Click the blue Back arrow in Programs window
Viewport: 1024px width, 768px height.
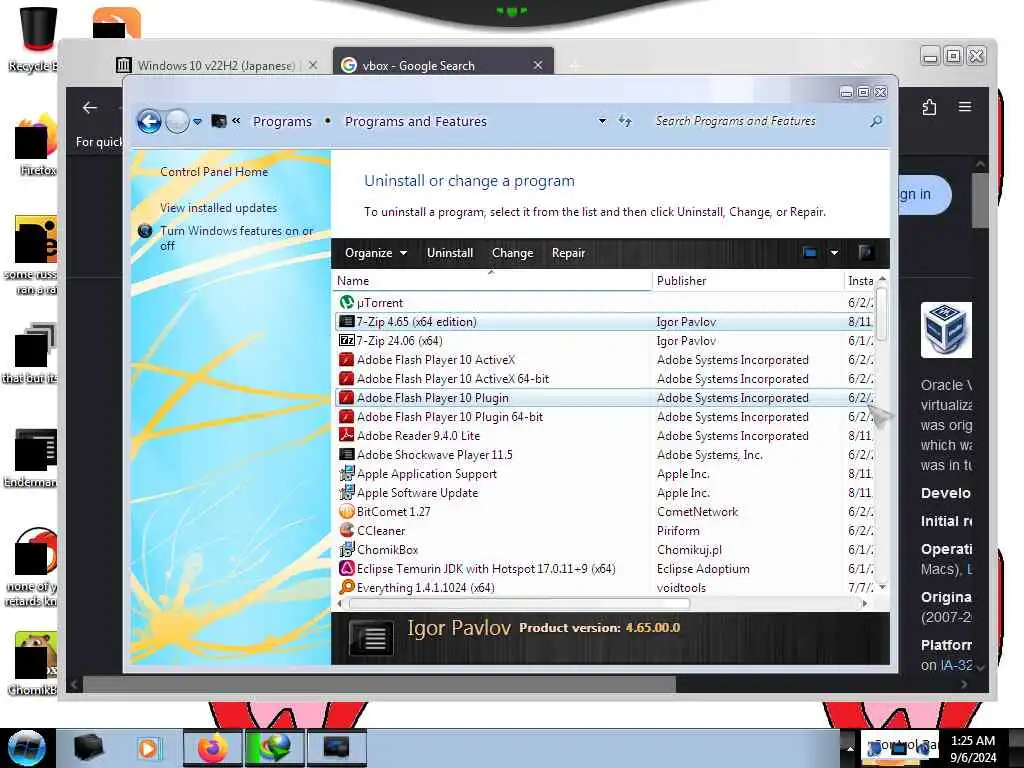click(150, 121)
